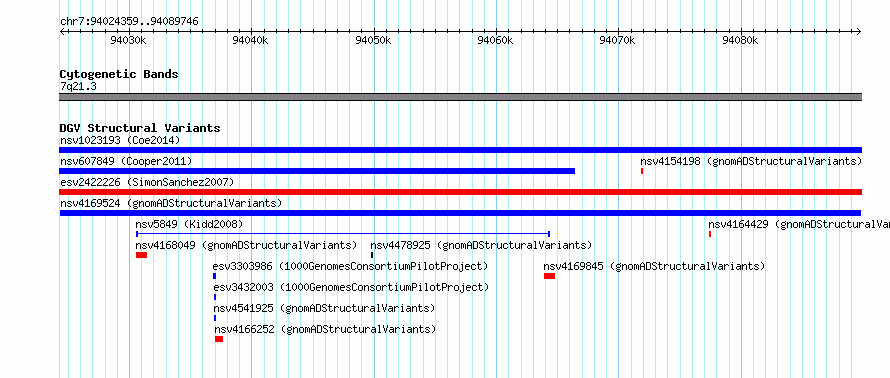Viewport: 890px width, 378px height.
Task: Click the esv3303986 small blue marker
Action: pos(215,276)
